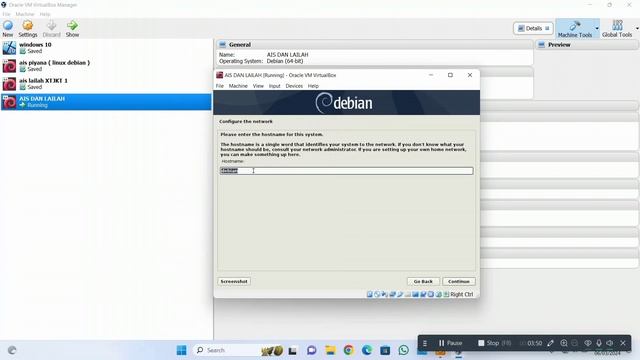
Task: Open the Input menu of VM window
Action: tap(275, 86)
